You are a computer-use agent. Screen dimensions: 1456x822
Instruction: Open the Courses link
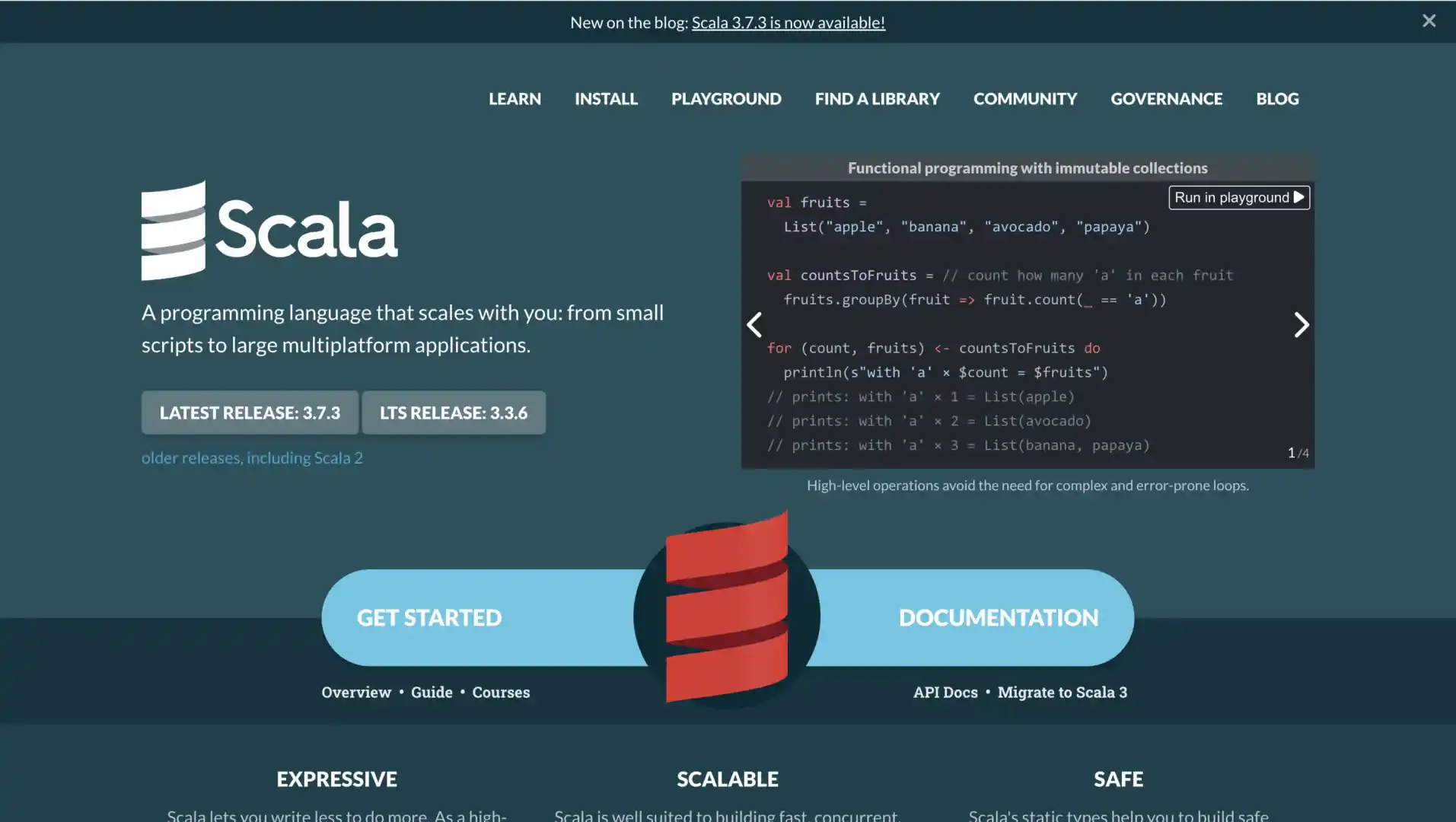pos(501,692)
